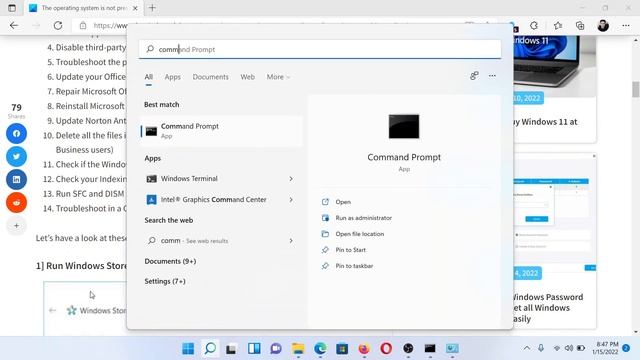Click the taskbar Search icon
Image resolution: width=640 pixels, height=360 pixels.
coord(210,349)
